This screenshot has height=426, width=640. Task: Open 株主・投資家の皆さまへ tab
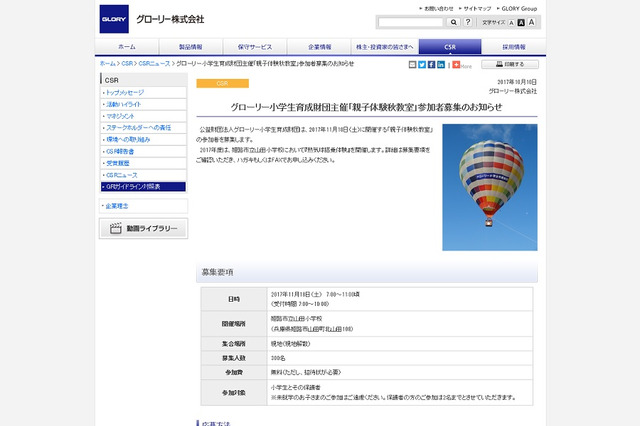pyautogui.click(x=384, y=47)
